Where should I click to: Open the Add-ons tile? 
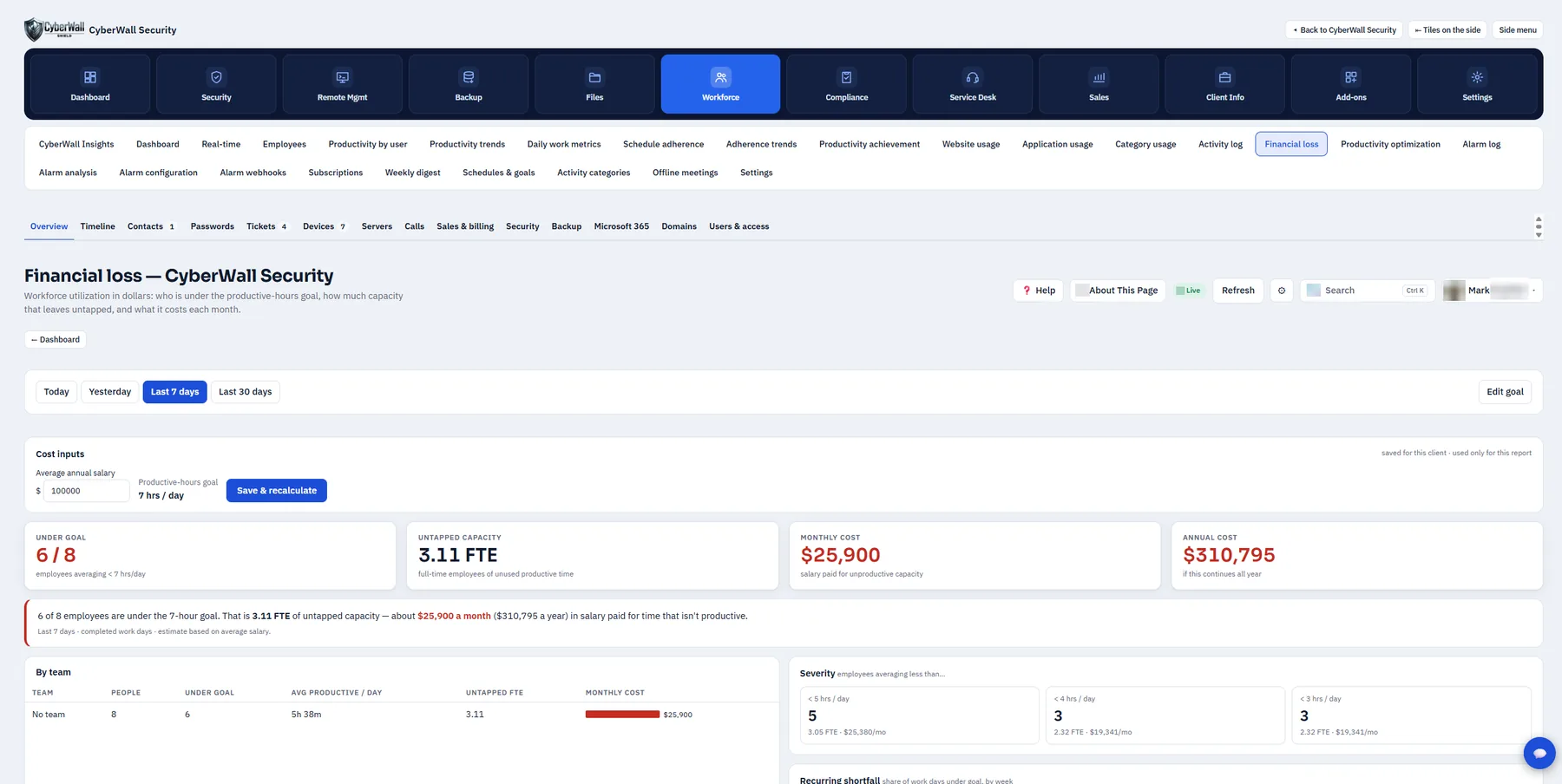(x=1351, y=84)
